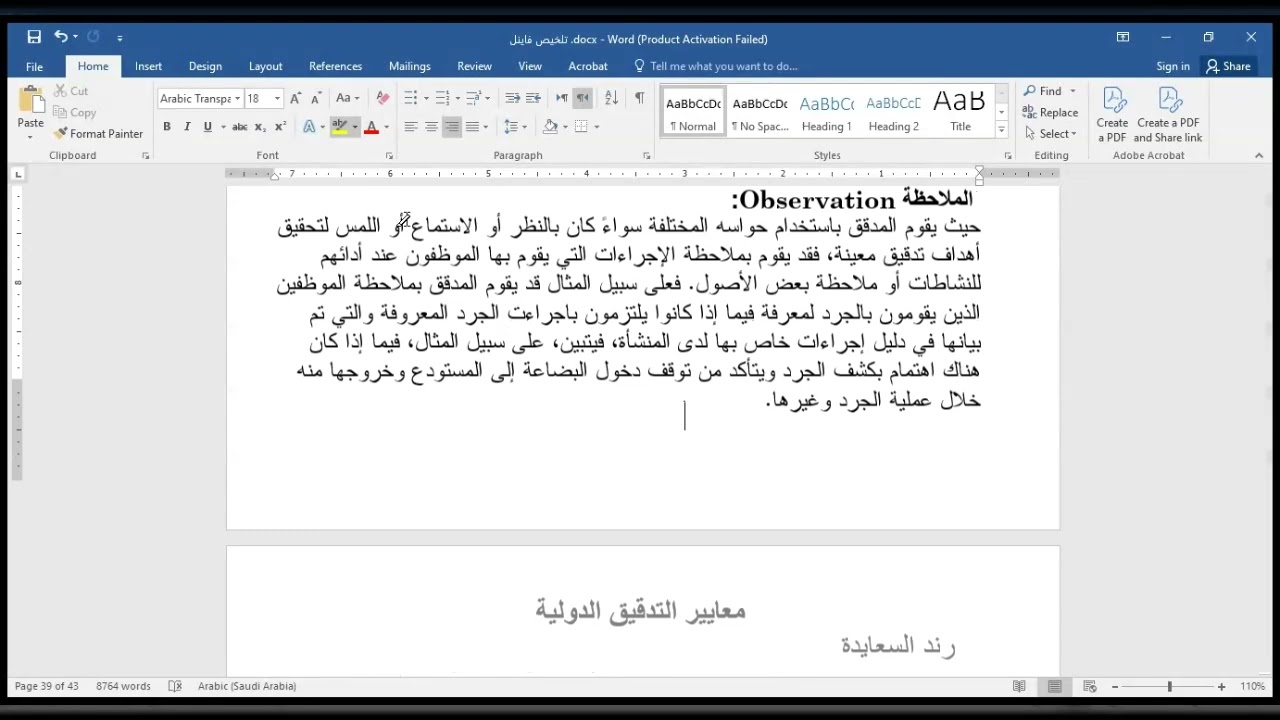Open the Select dropdown in Editing

coord(1051,134)
